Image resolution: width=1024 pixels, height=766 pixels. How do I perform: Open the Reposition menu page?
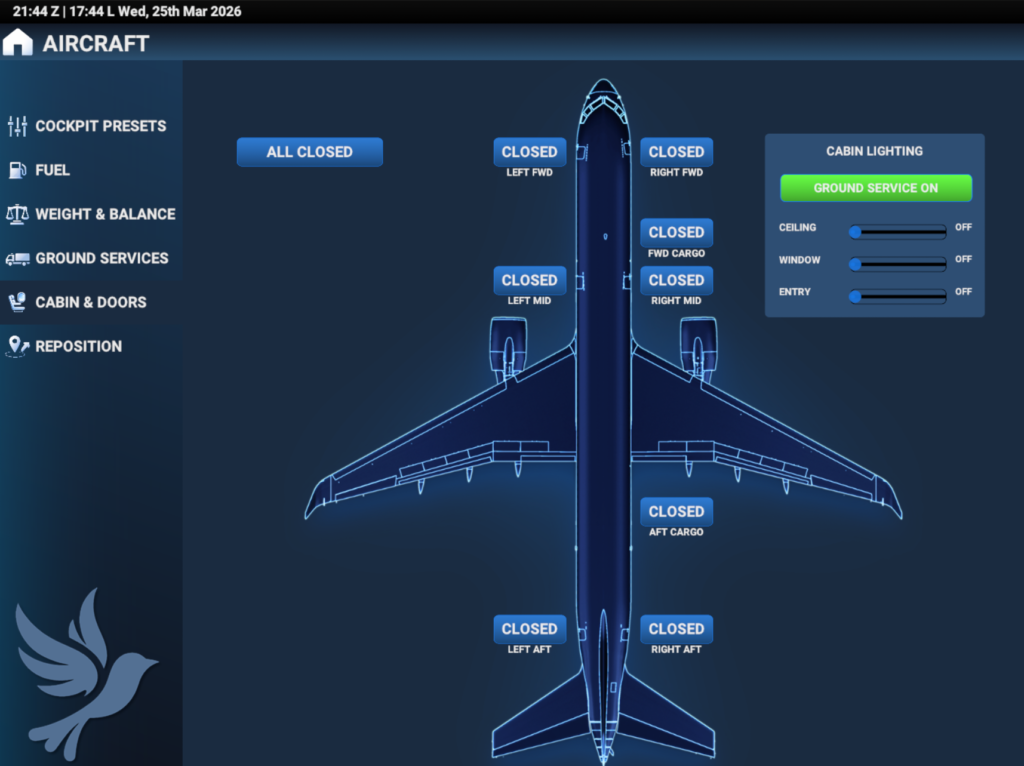coord(78,346)
